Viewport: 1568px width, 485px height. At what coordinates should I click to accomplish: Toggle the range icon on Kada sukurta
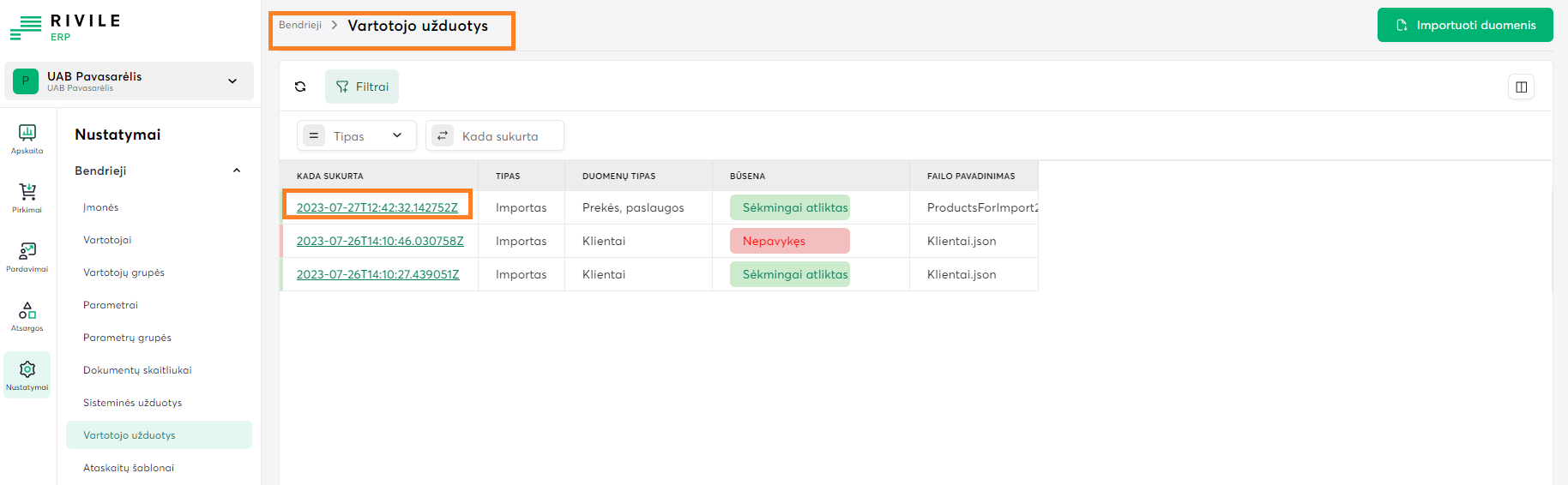coord(443,135)
